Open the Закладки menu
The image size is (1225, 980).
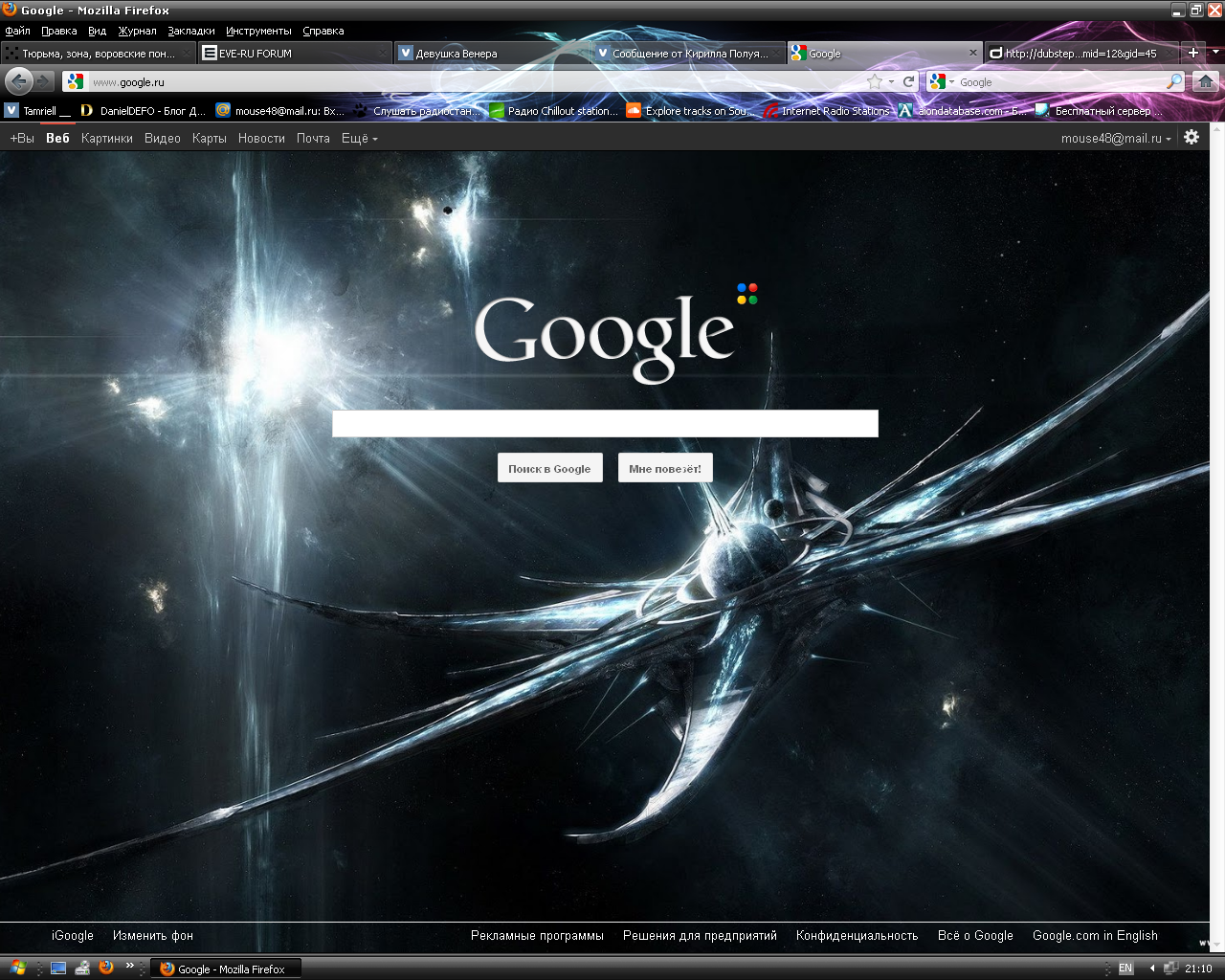click(191, 31)
